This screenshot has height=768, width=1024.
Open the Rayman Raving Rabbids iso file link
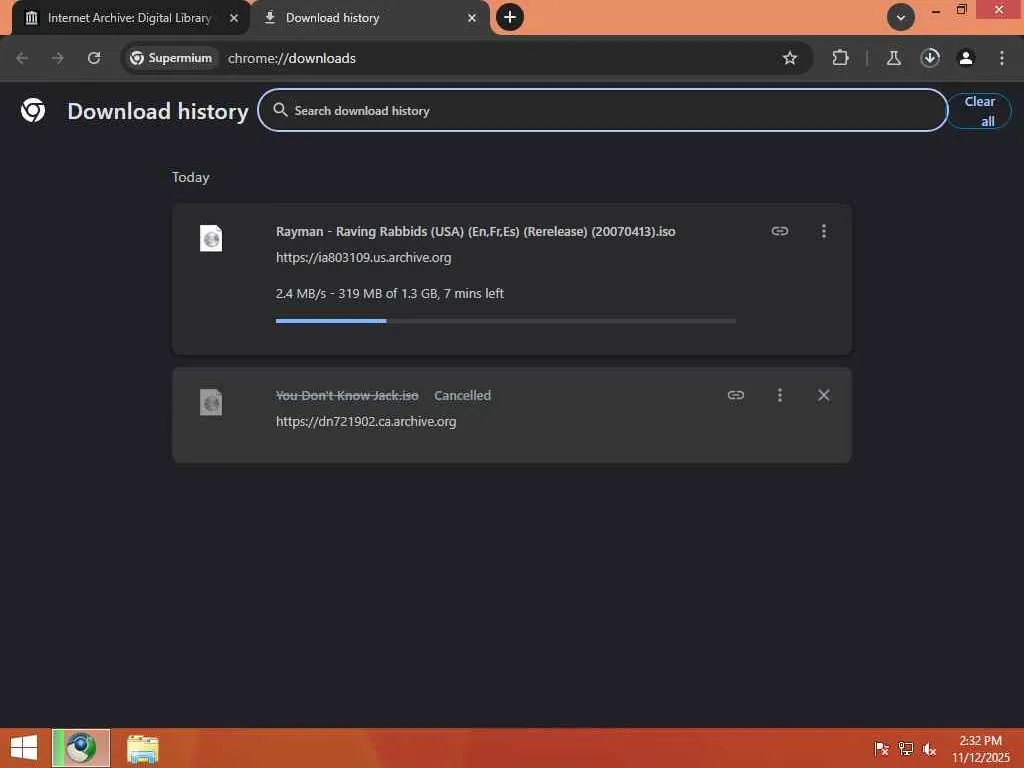(x=475, y=232)
